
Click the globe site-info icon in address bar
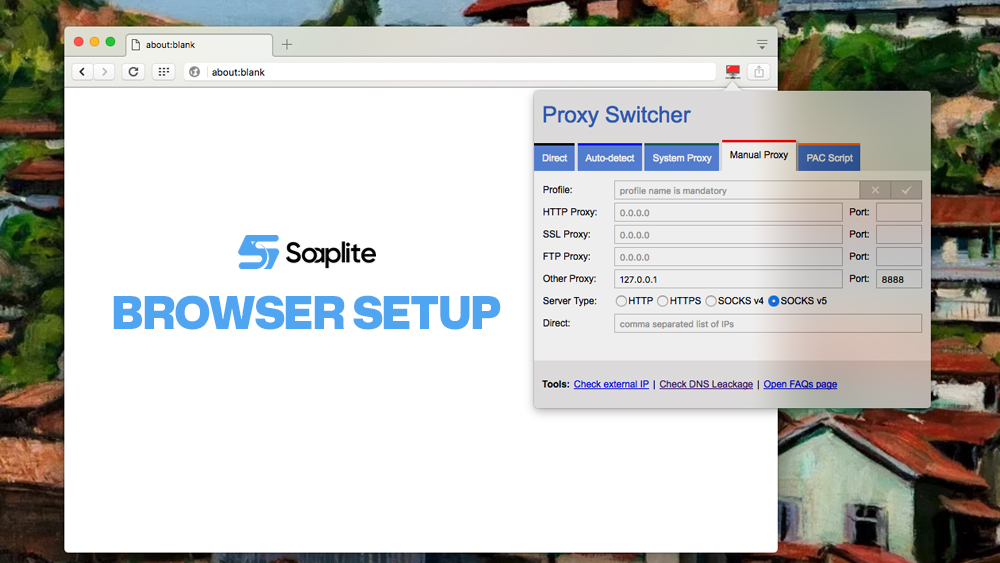[195, 72]
